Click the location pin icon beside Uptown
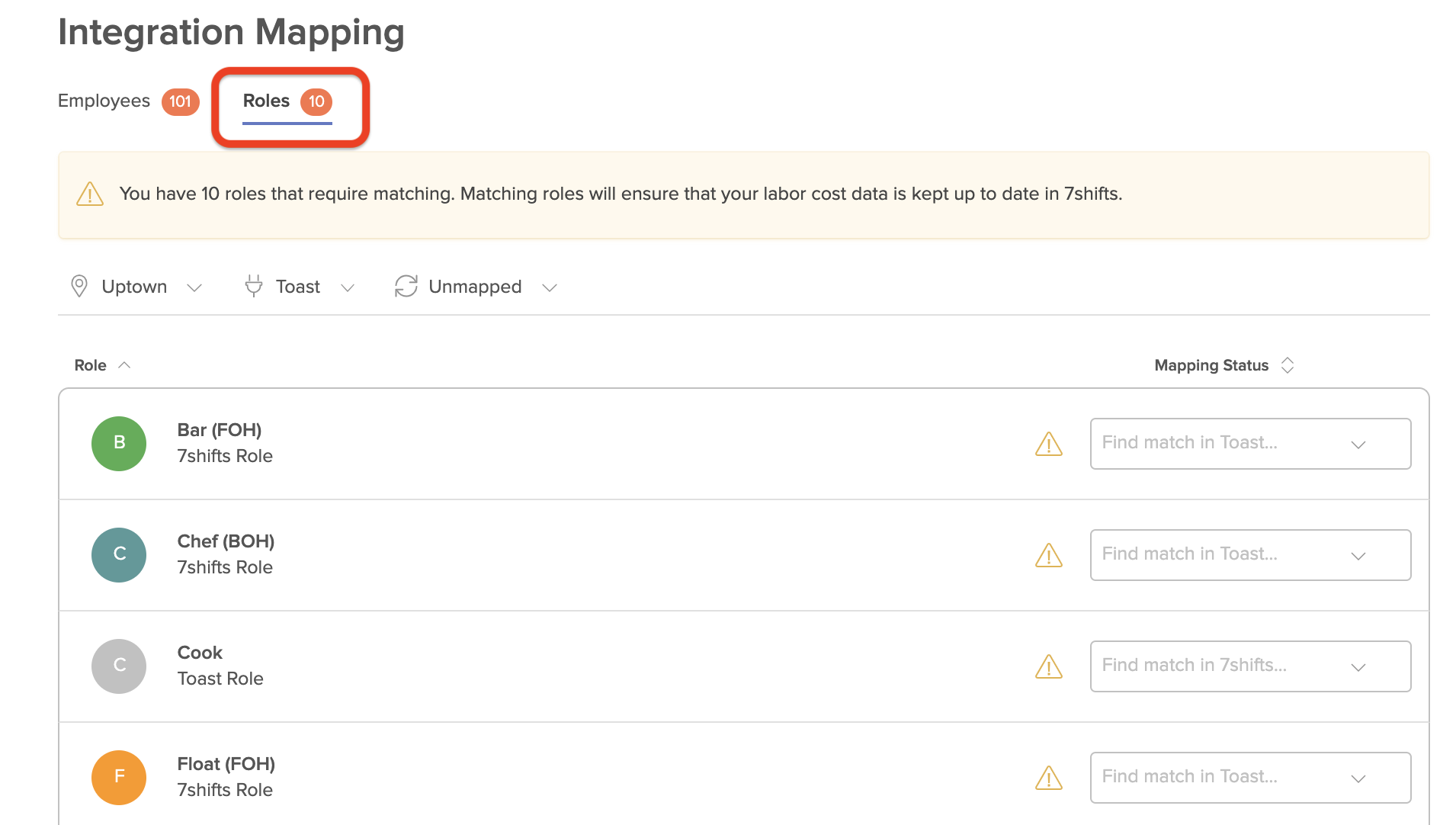The image size is (1456, 825). point(79,286)
